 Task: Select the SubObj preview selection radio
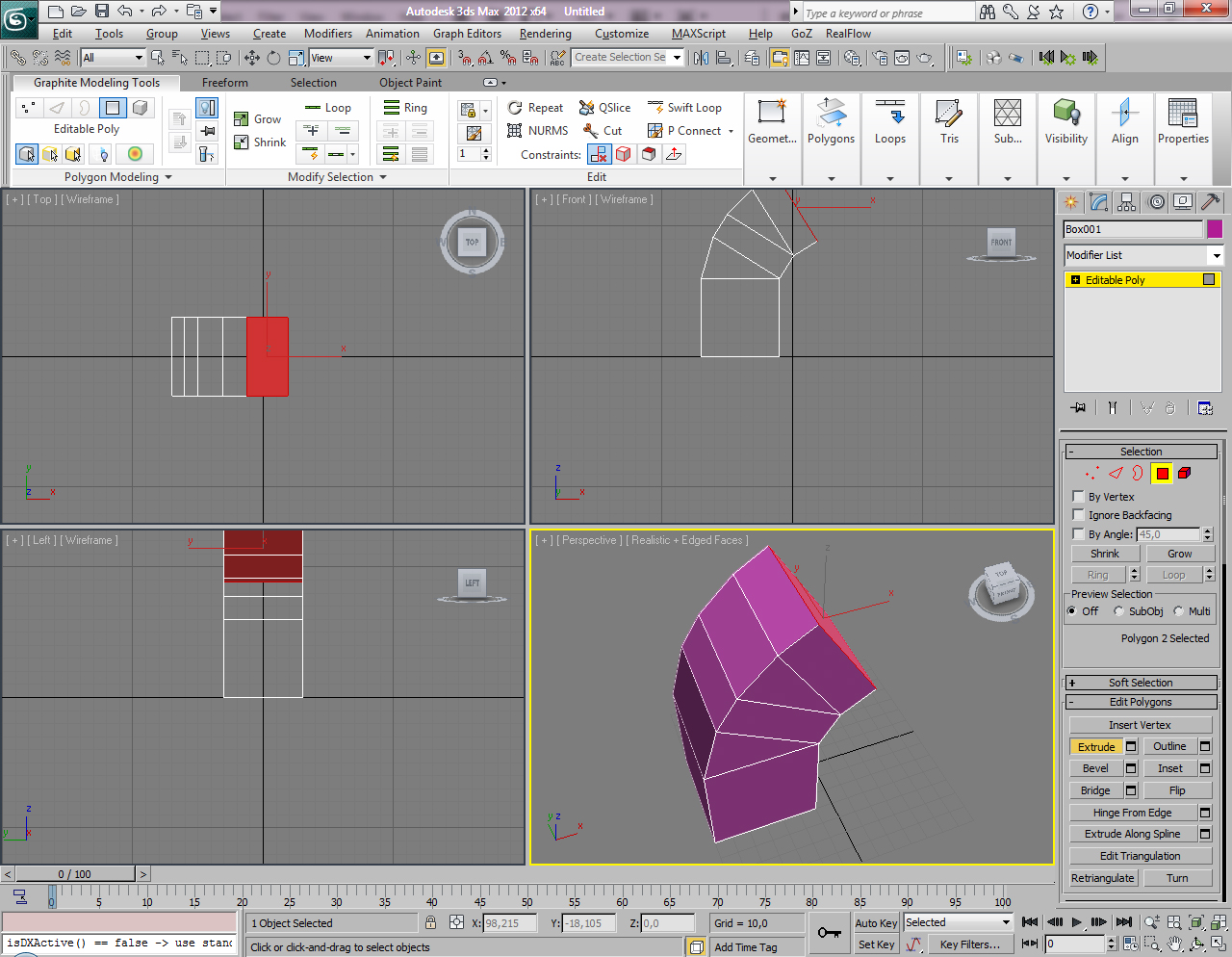point(1118,611)
